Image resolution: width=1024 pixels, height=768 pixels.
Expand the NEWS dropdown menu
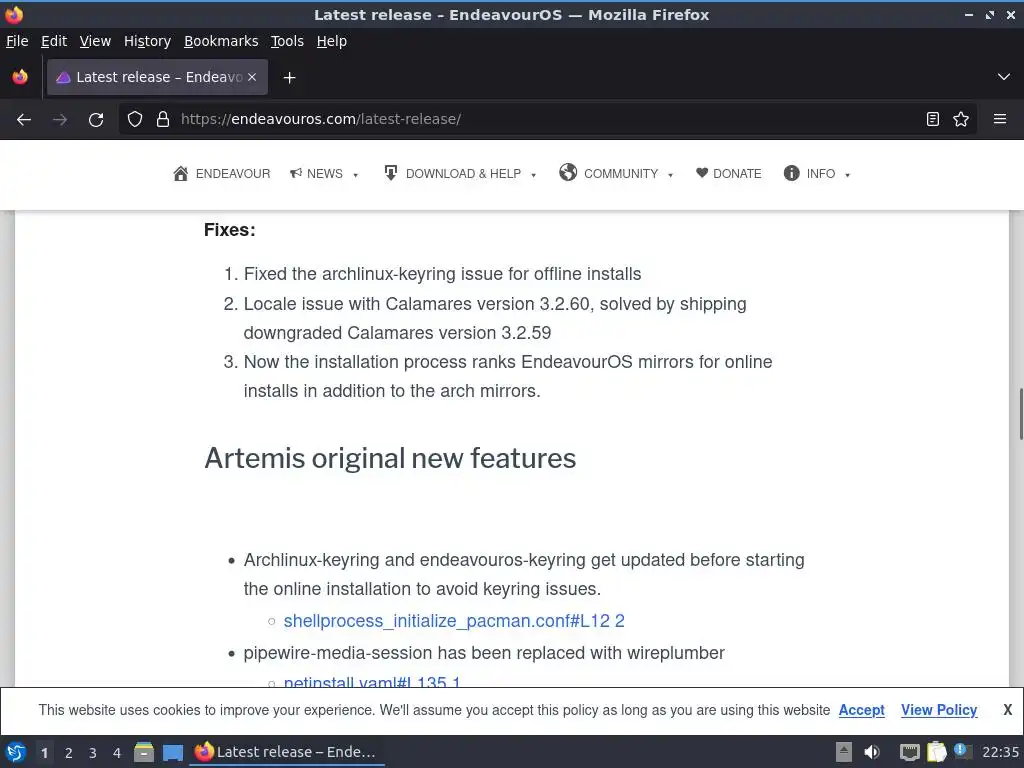tap(324, 174)
